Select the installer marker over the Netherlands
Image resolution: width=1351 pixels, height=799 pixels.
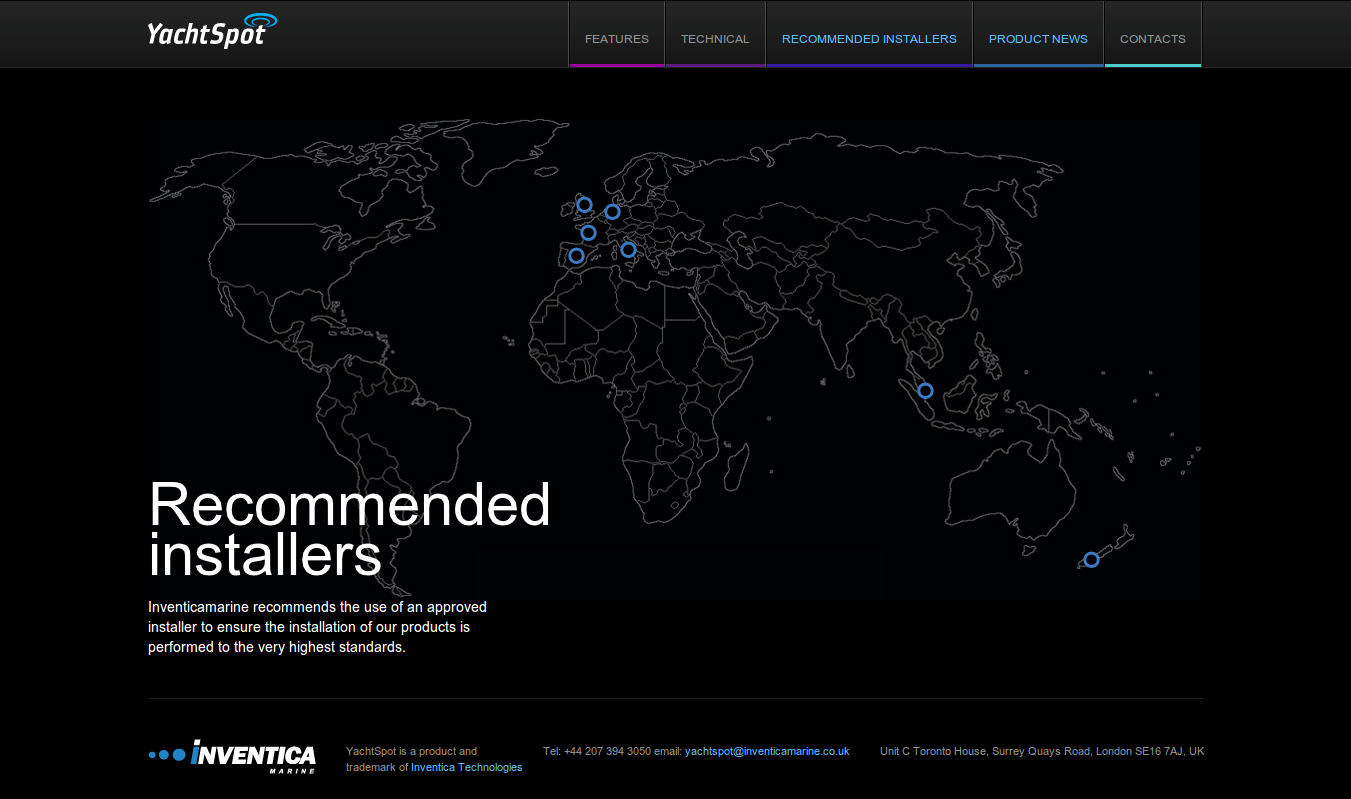(x=613, y=211)
